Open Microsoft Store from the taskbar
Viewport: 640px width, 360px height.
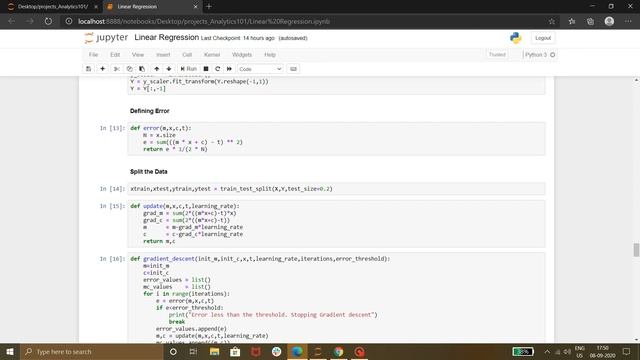pos(235,351)
